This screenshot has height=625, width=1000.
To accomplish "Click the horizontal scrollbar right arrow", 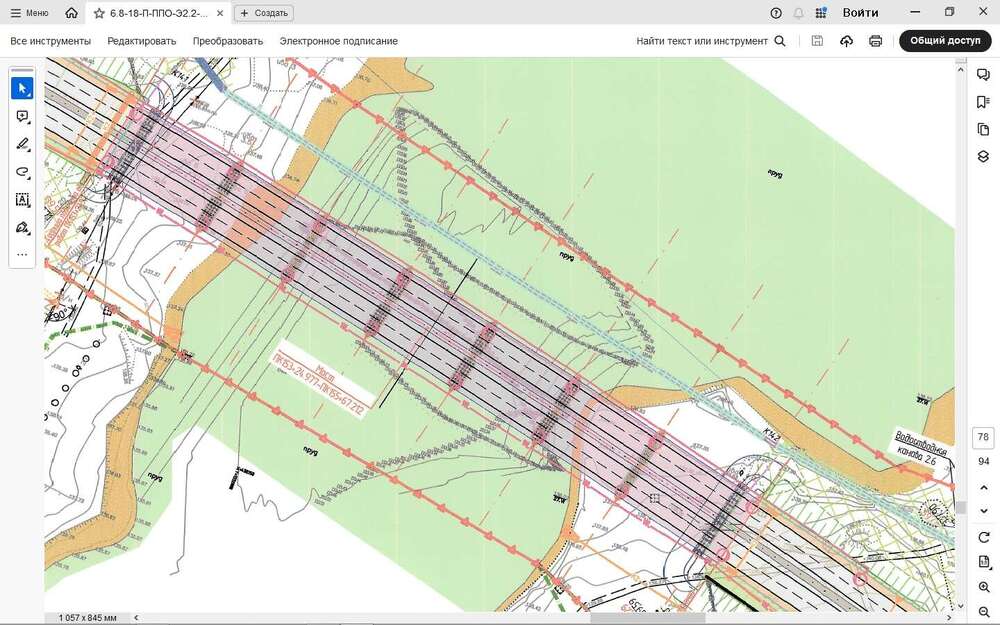I will pos(948,617).
